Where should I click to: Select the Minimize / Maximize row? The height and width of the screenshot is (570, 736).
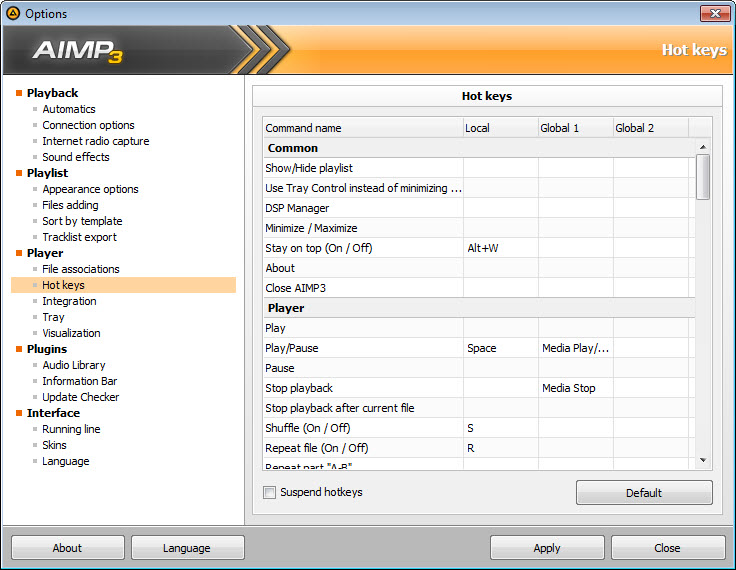pyautogui.click(x=479, y=228)
